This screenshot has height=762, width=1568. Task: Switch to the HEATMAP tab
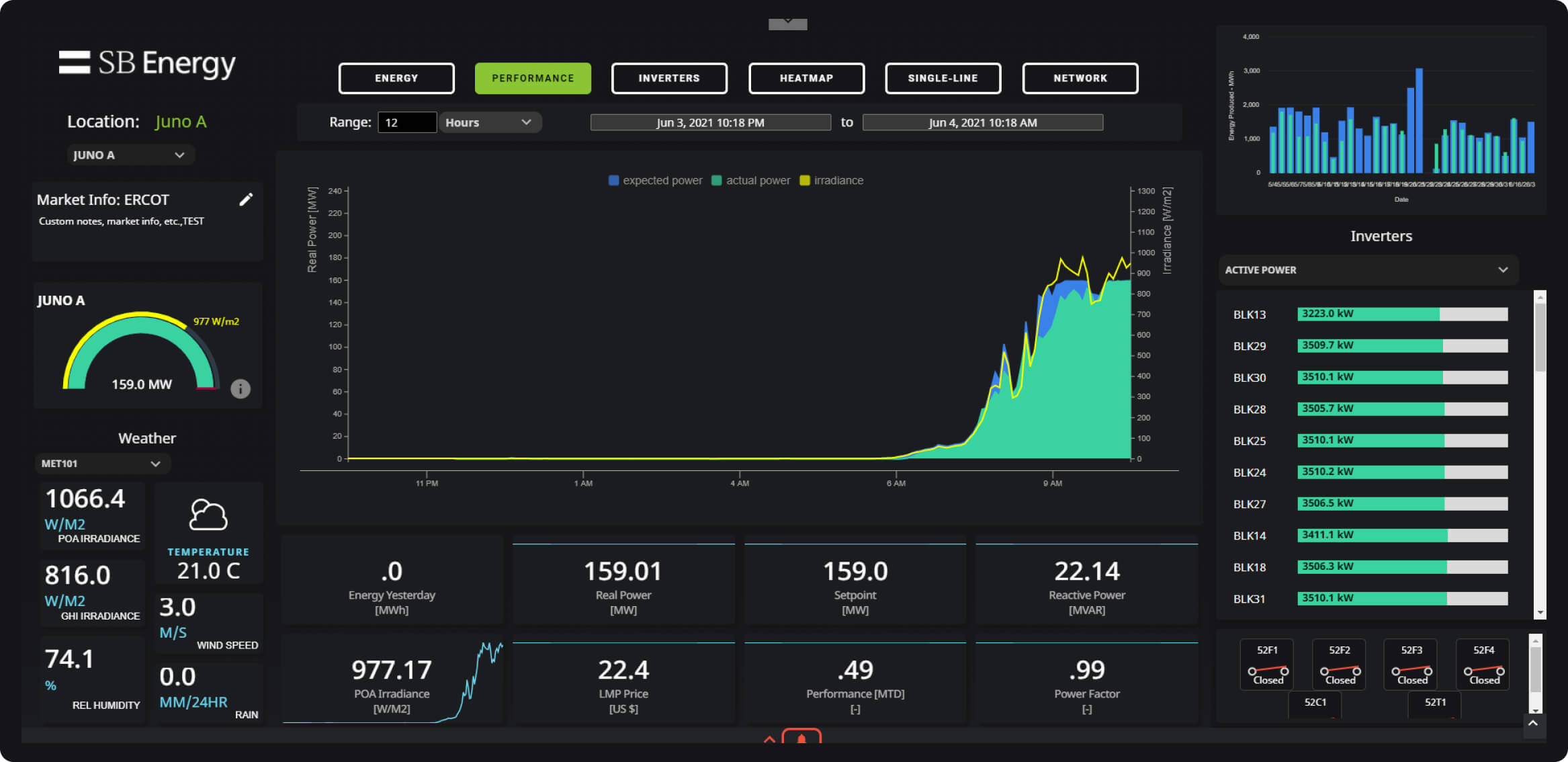[x=806, y=78]
